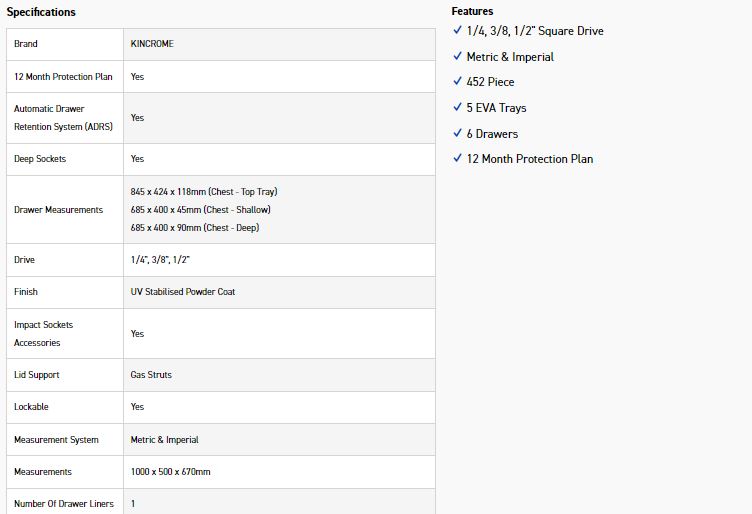Screen dimensions: 752x514
Task: Click the Features heading
Action: (x=472, y=11)
